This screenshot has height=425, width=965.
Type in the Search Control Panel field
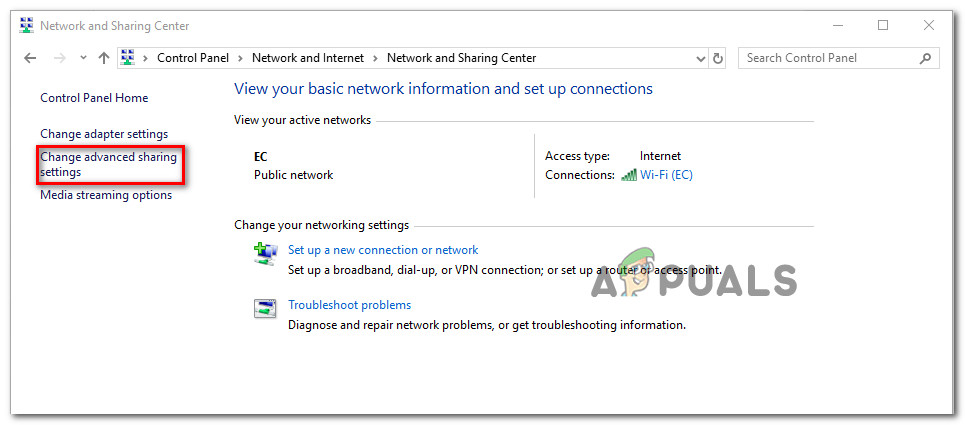tap(830, 58)
